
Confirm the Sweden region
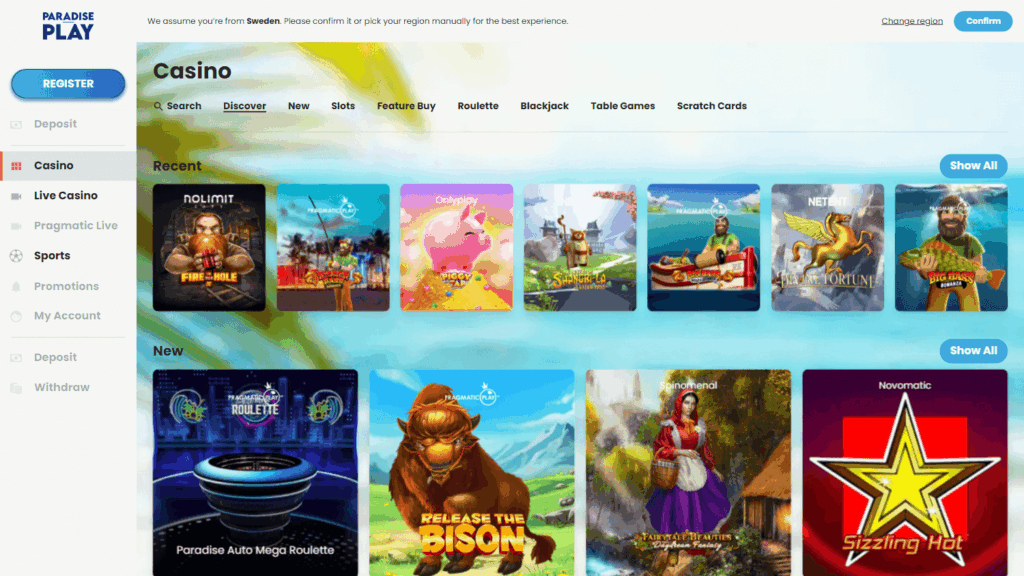coord(982,21)
